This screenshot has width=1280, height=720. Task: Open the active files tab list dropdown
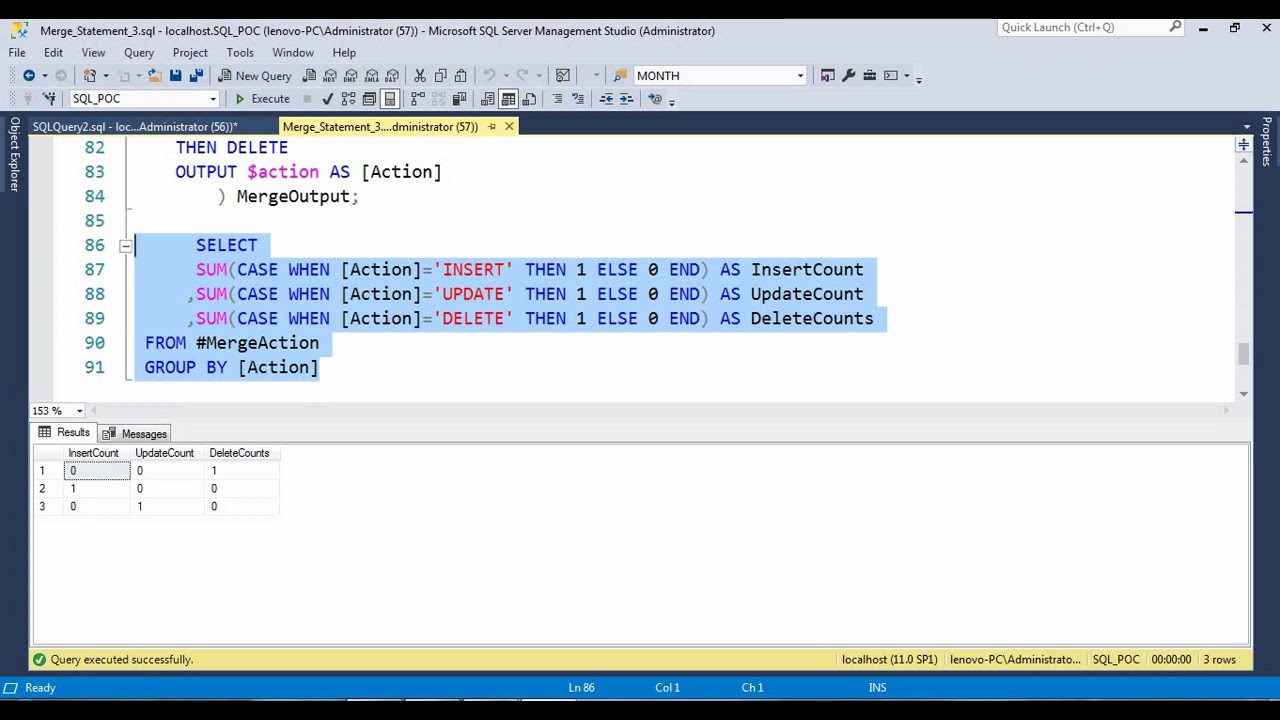click(x=1247, y=127)
